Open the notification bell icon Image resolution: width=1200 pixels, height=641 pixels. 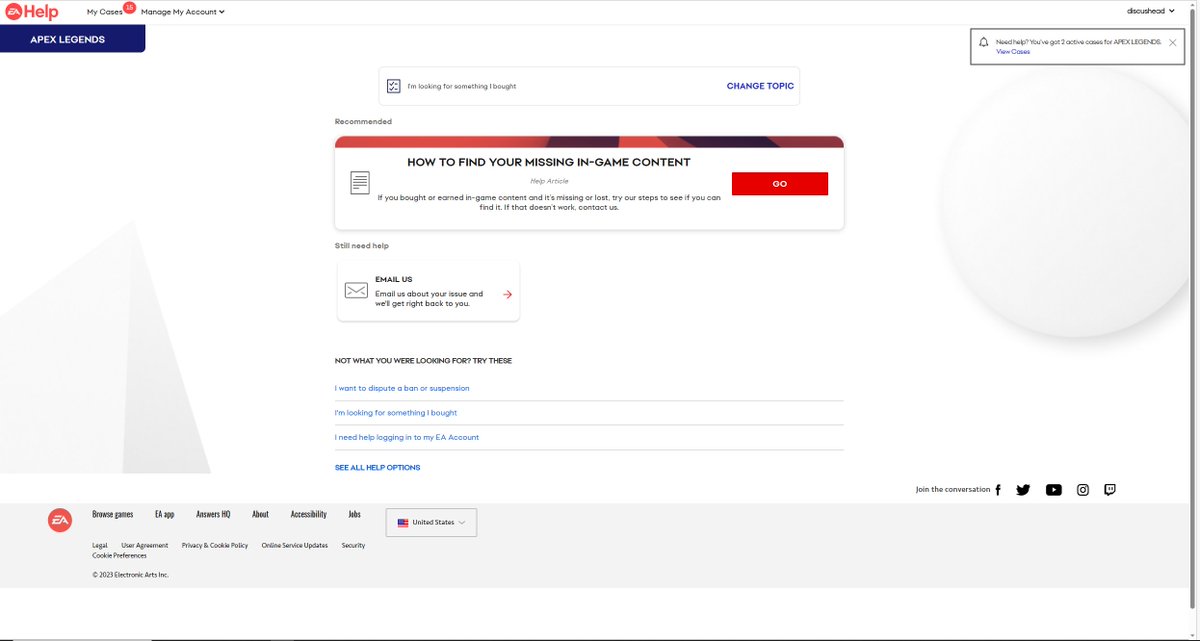coord(984,42)
